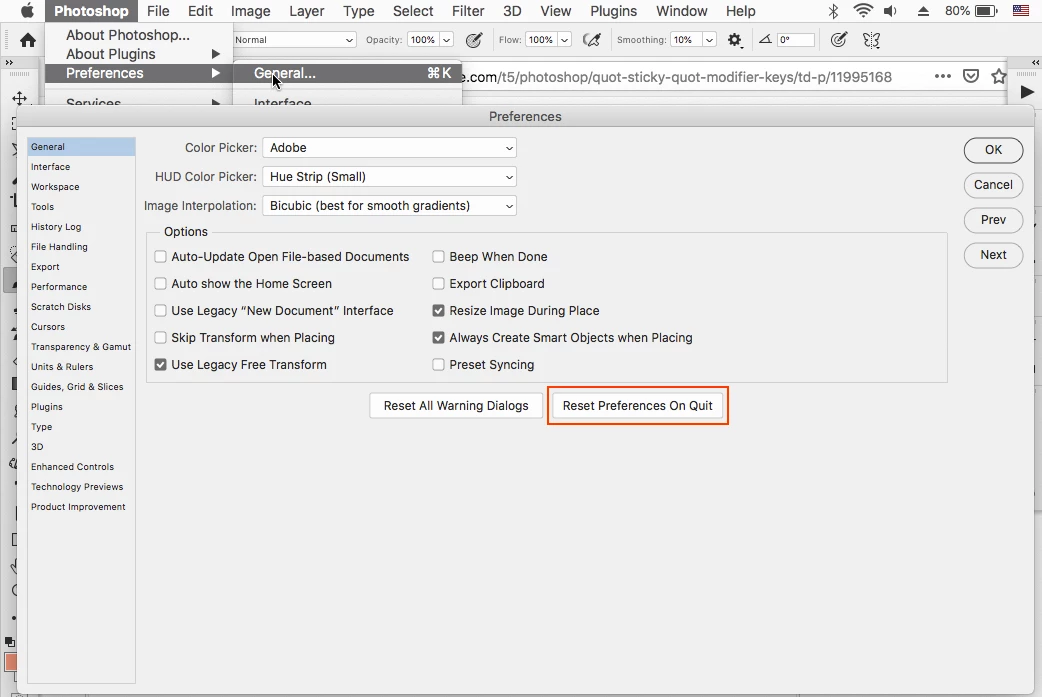Click the brush angle icon
Image resolution: width=1042 pixels, height=697 pixels.
765,39
